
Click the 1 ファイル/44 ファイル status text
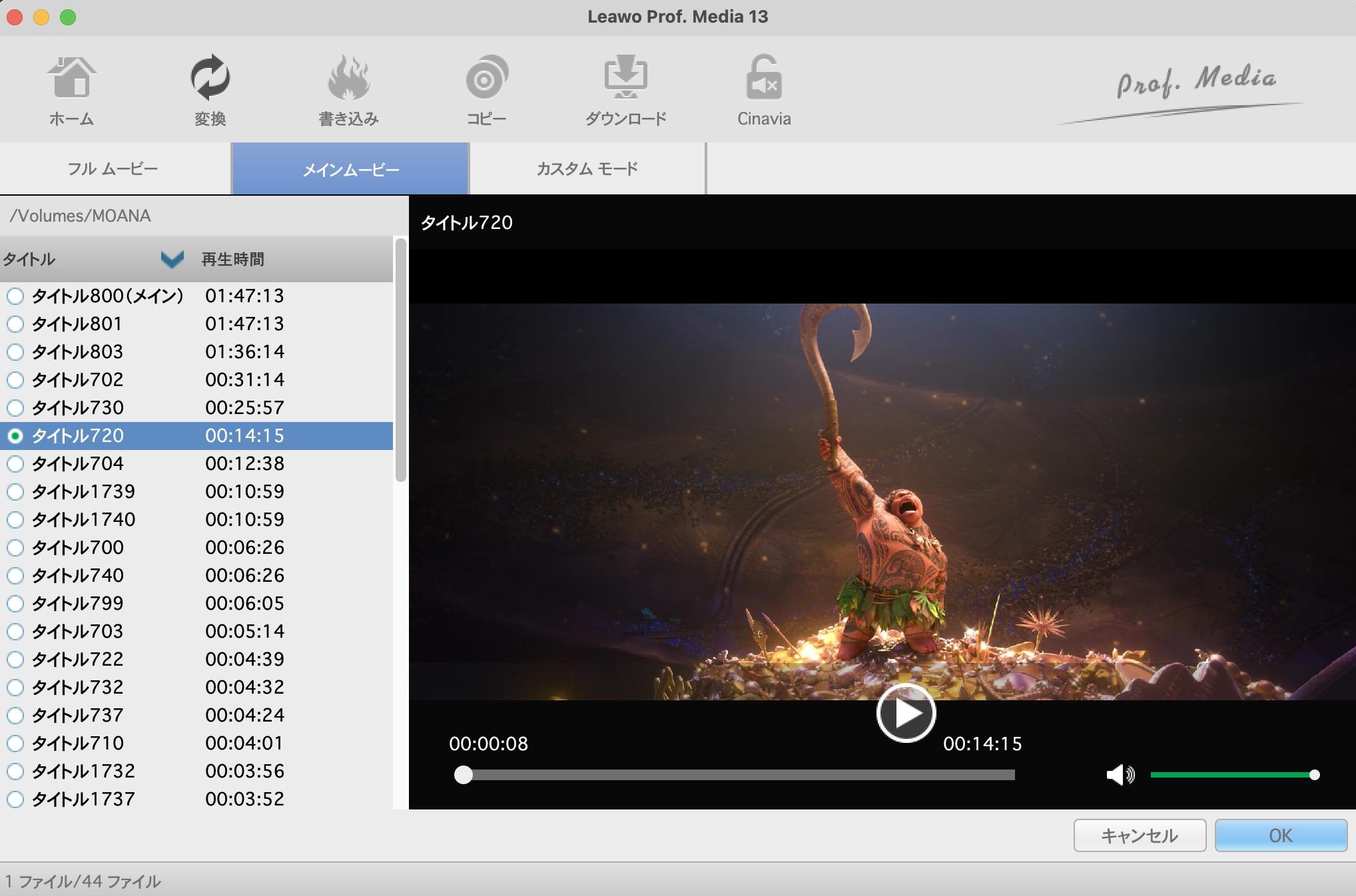point(83,881)
